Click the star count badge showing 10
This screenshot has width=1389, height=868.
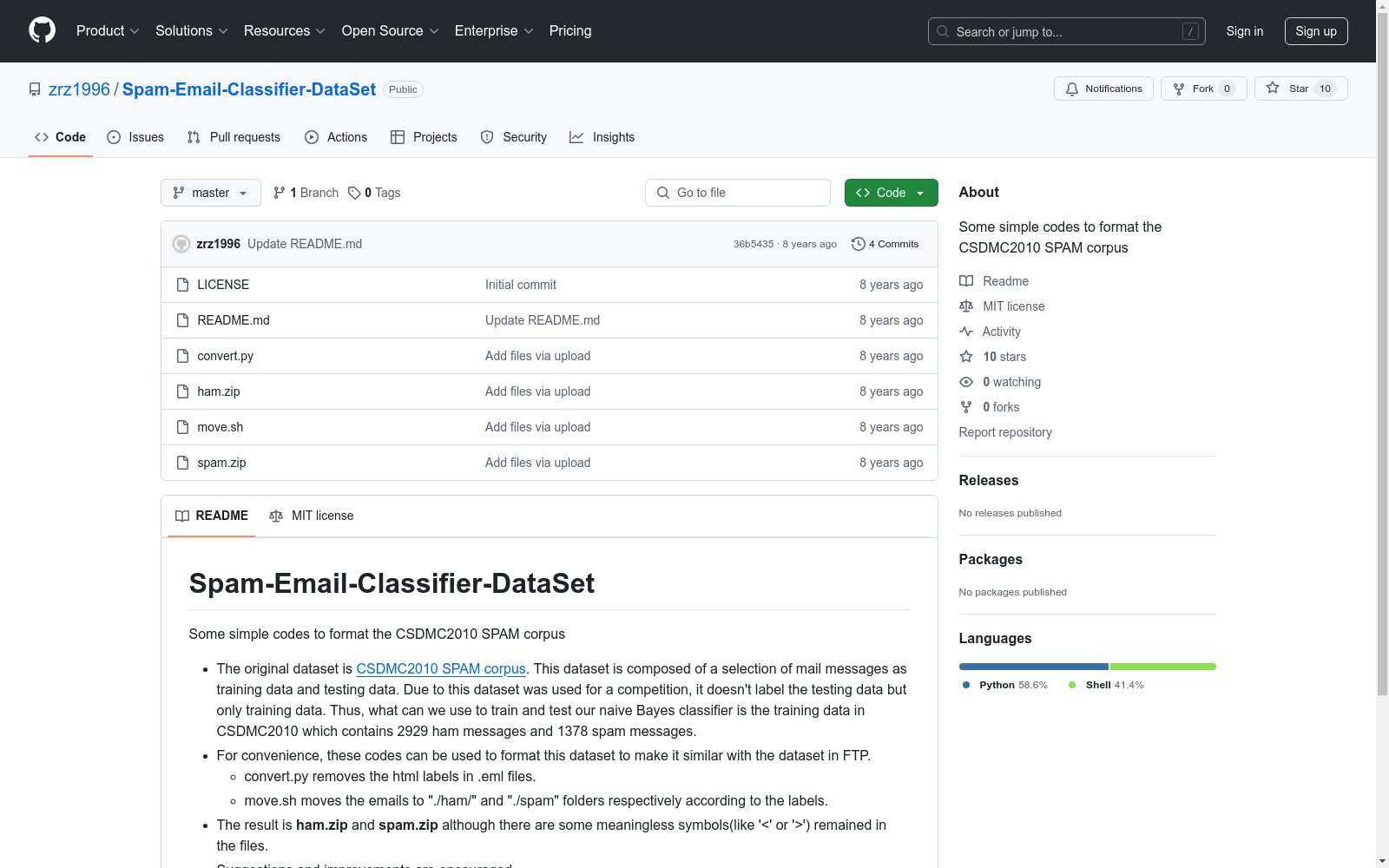tap(1326, 89)
